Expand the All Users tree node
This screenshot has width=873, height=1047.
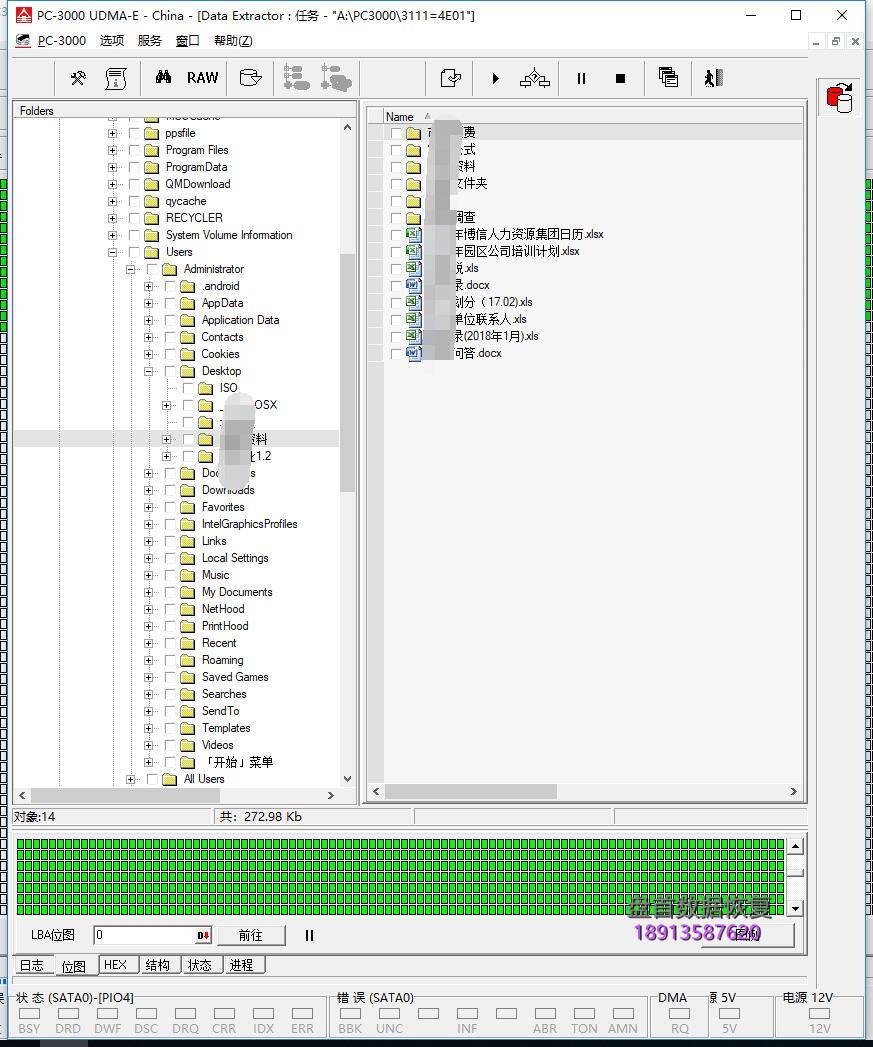point(130,779)
